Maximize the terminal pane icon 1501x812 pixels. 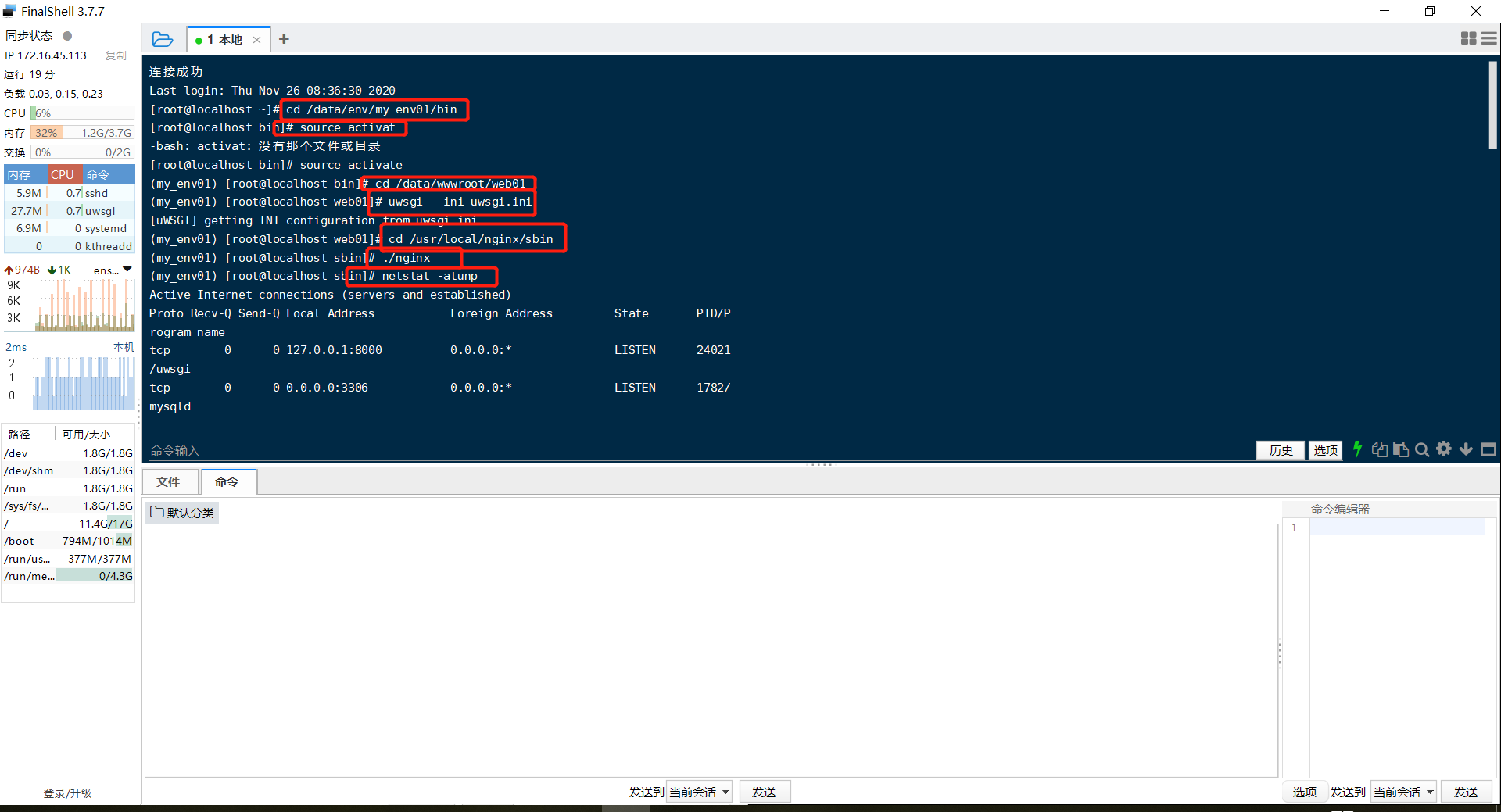point(1488,449)
